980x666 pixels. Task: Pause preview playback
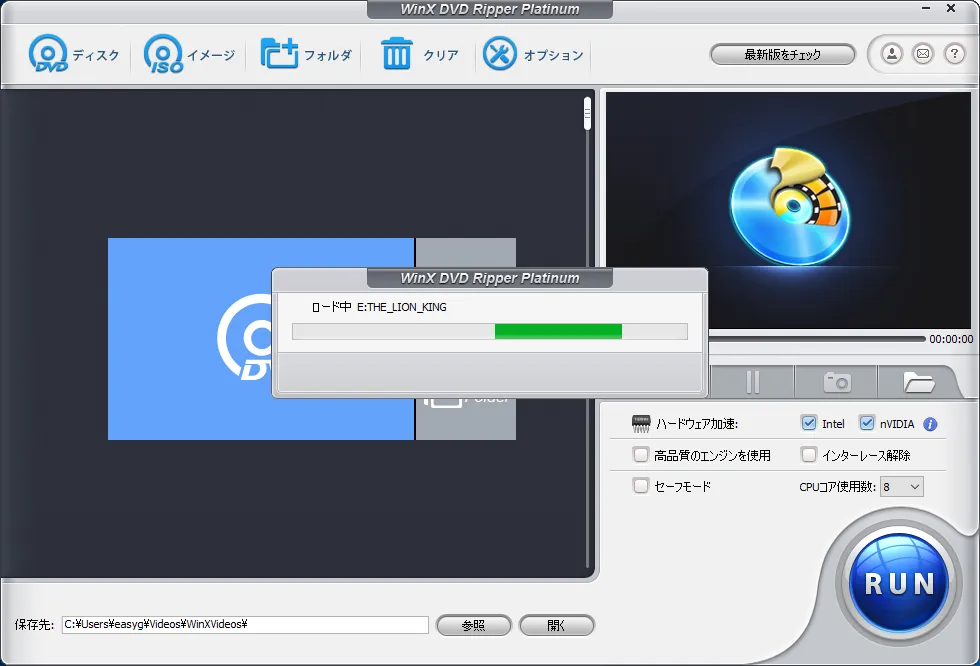[752, 382]
